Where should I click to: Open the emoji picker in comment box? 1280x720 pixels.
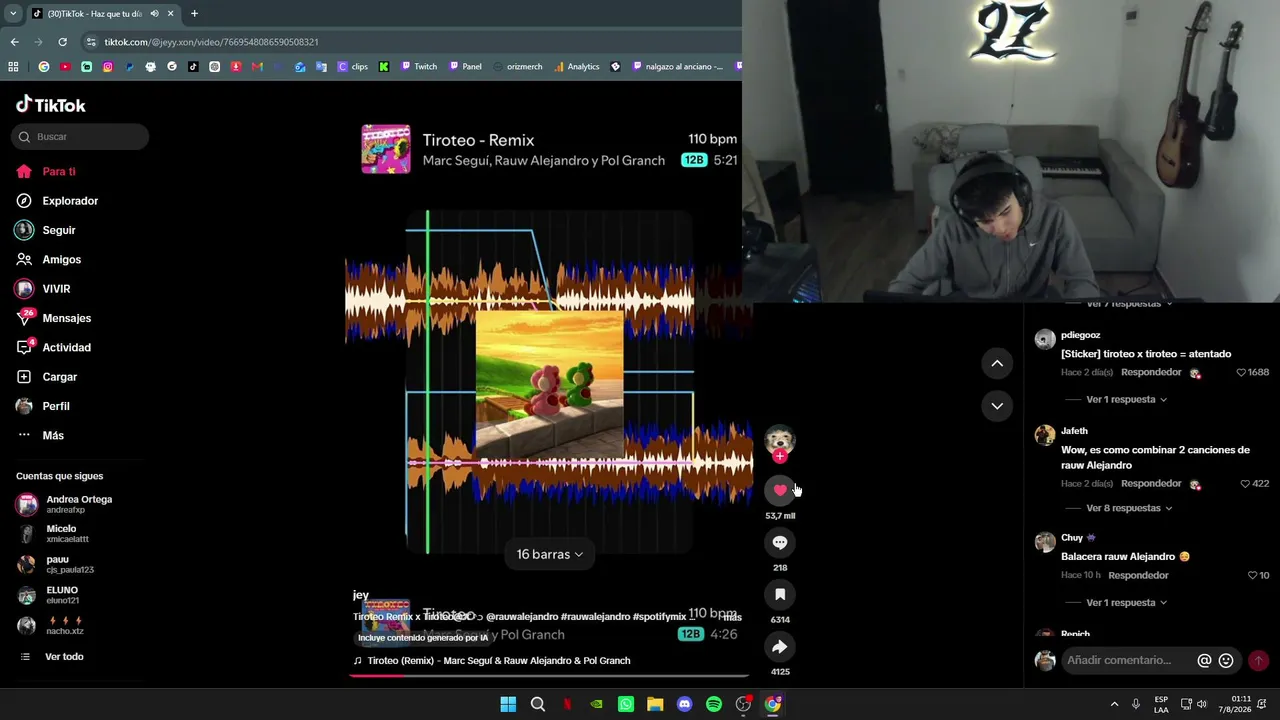pos(1226,660)
